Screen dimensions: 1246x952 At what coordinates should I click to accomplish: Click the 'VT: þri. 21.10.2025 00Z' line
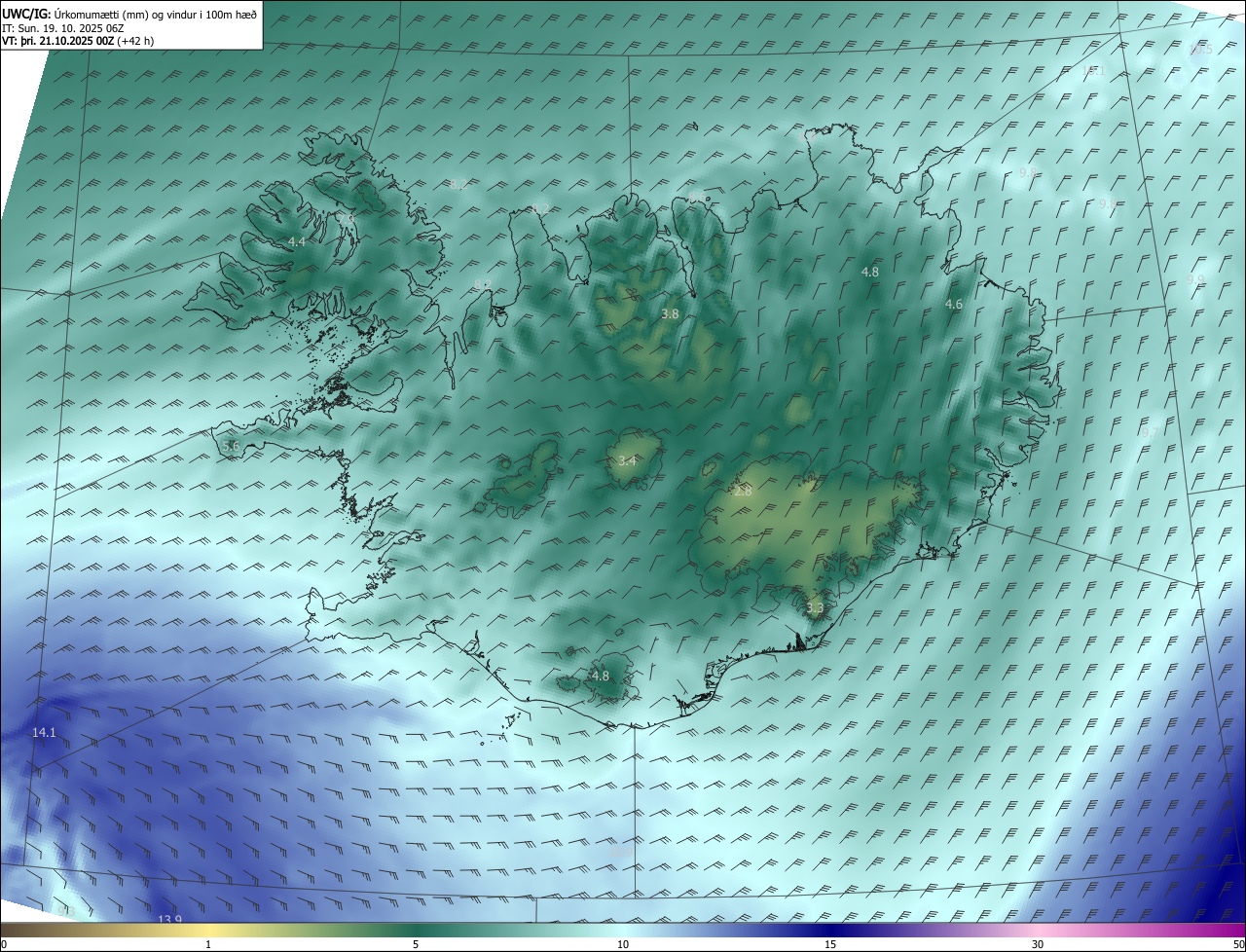78,41
